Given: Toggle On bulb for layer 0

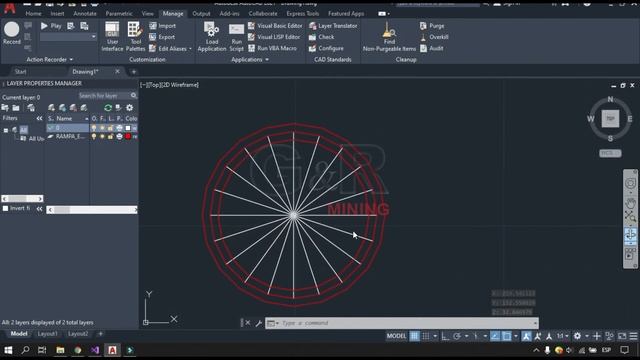Looking at the screenshot, I should [x=94, y=128].
